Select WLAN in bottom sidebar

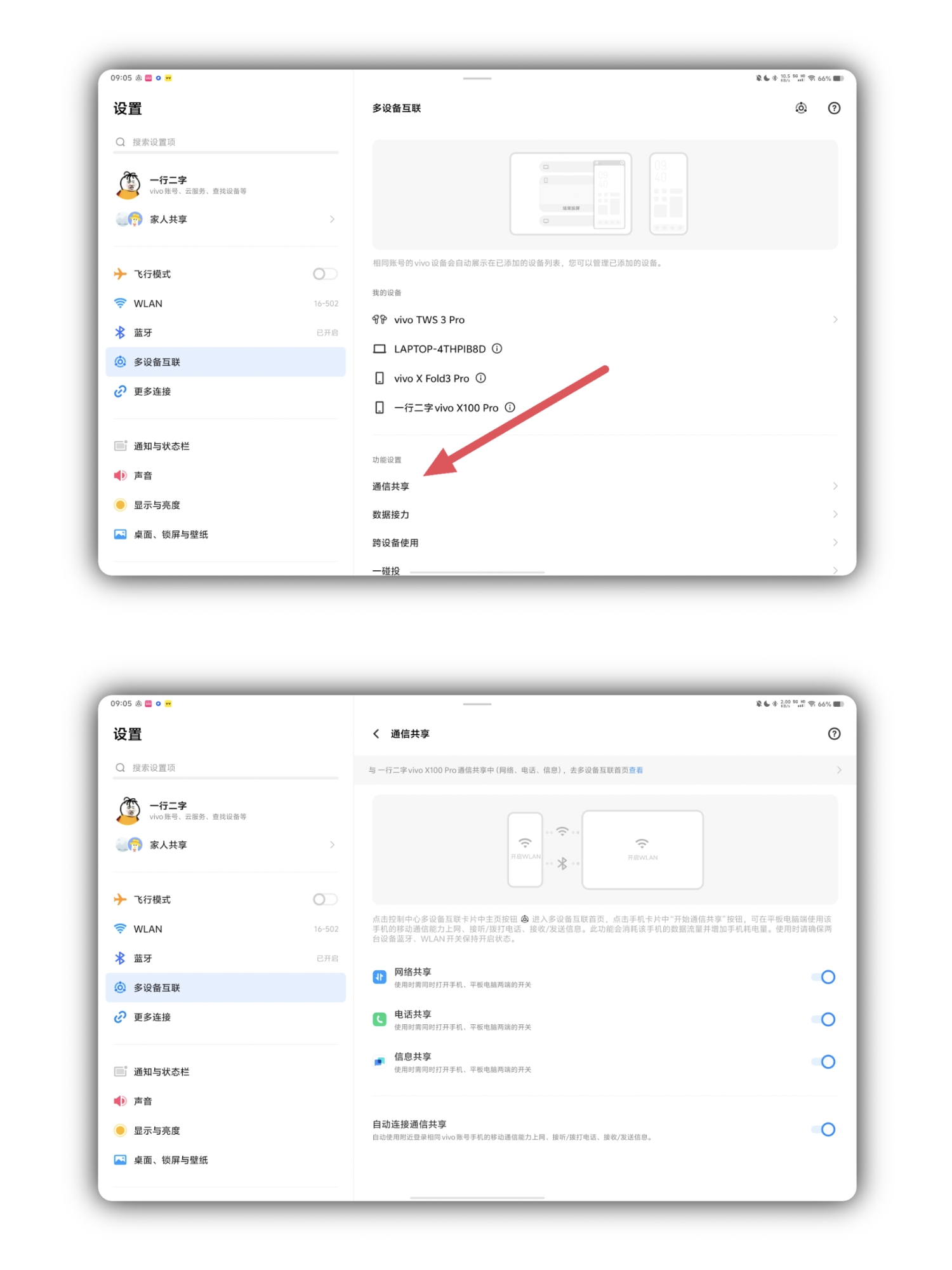point(225,928)
